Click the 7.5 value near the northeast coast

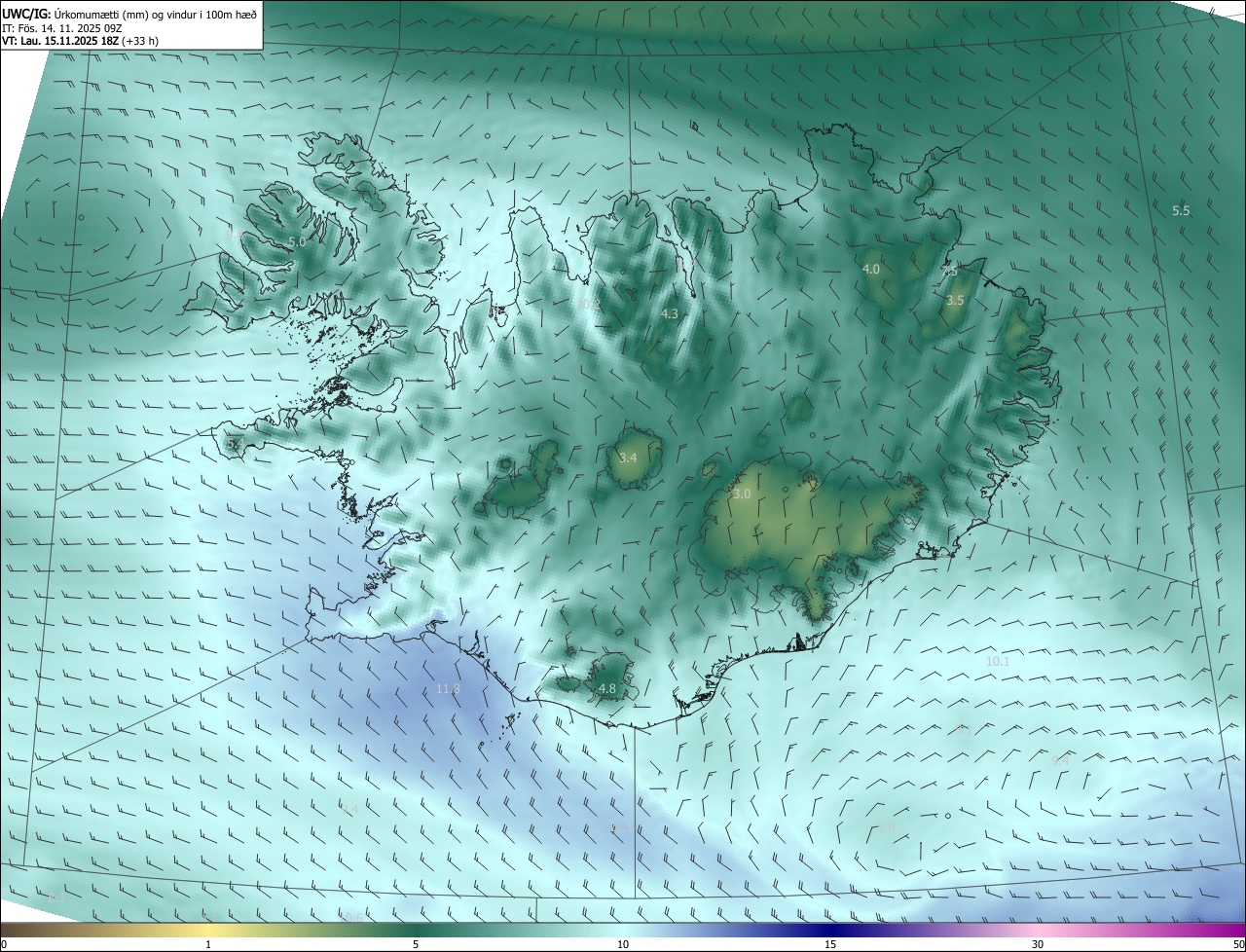tap(949, 272)
